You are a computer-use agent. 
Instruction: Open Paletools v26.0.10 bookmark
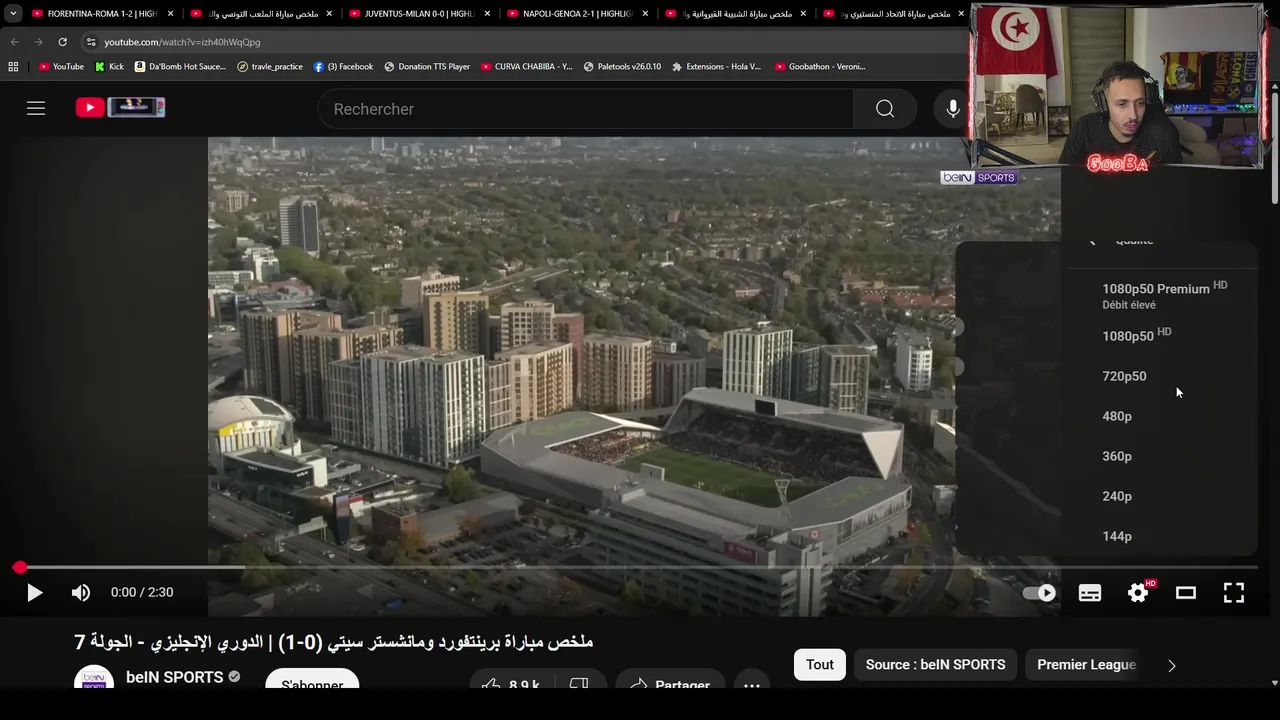[622, 67]
